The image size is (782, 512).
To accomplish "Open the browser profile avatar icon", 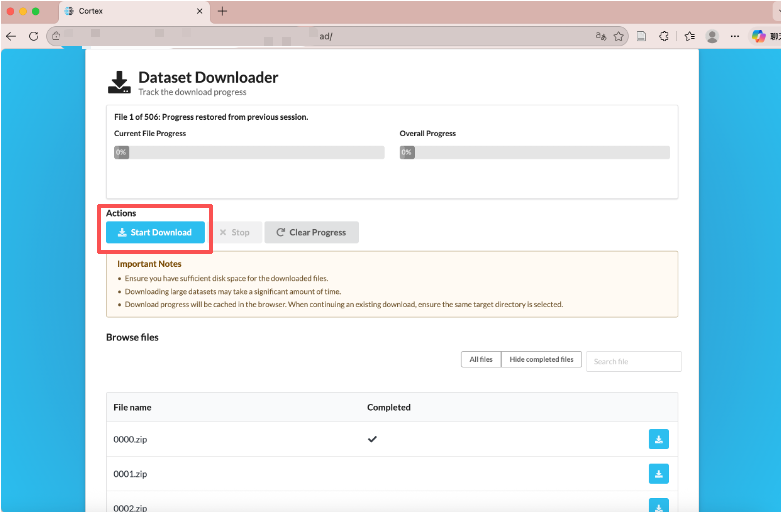I will [712, 36].
